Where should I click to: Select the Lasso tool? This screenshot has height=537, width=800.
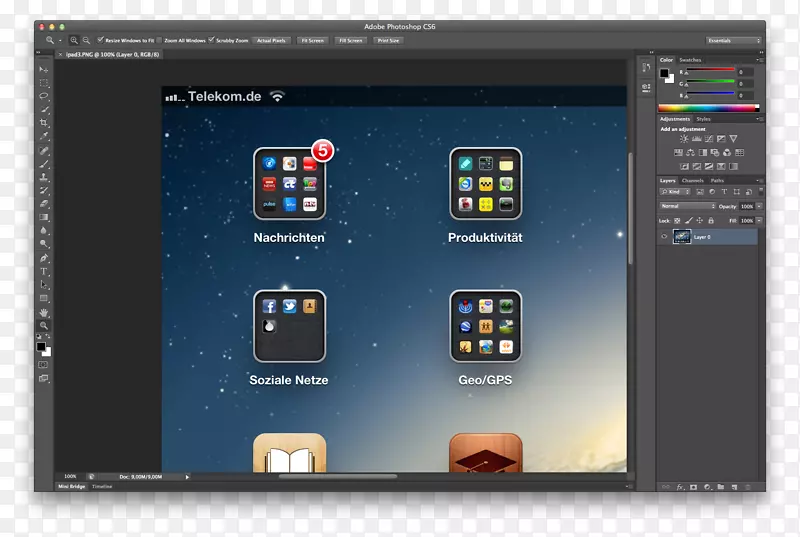pyautogui.click(x=44, y=96)
